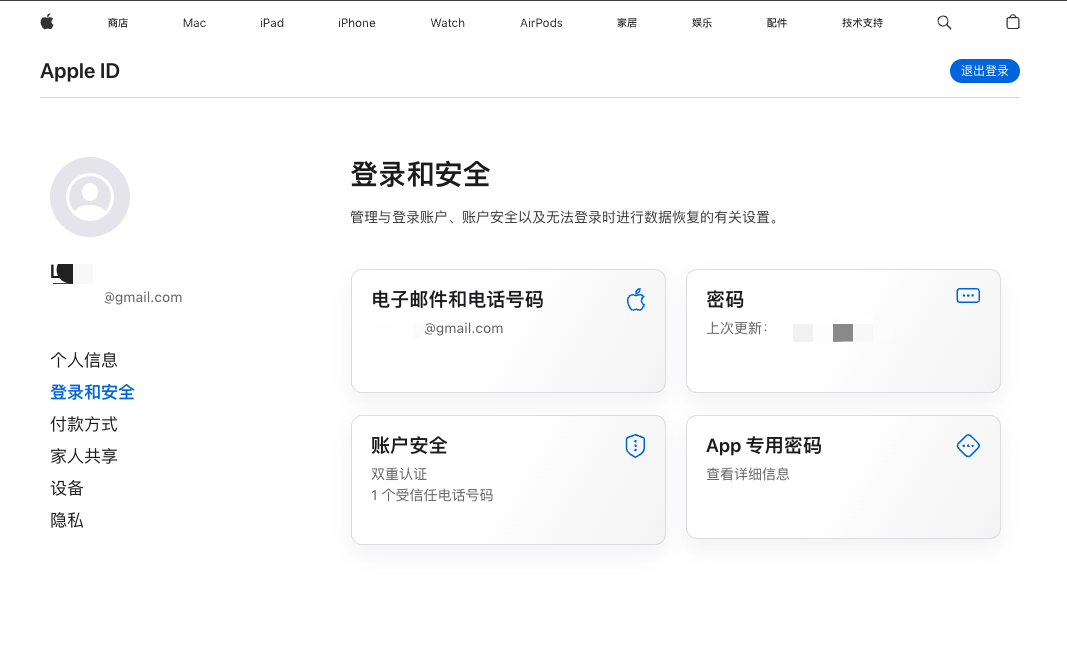Open the shopping bag icon

point(1013,22)
